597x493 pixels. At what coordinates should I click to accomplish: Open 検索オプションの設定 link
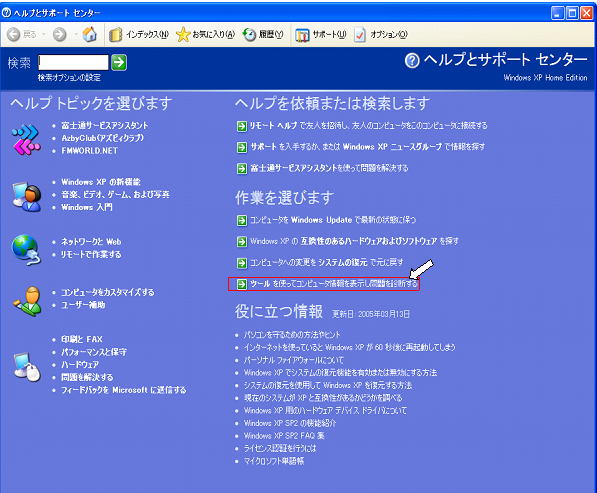tap(69, 78)
